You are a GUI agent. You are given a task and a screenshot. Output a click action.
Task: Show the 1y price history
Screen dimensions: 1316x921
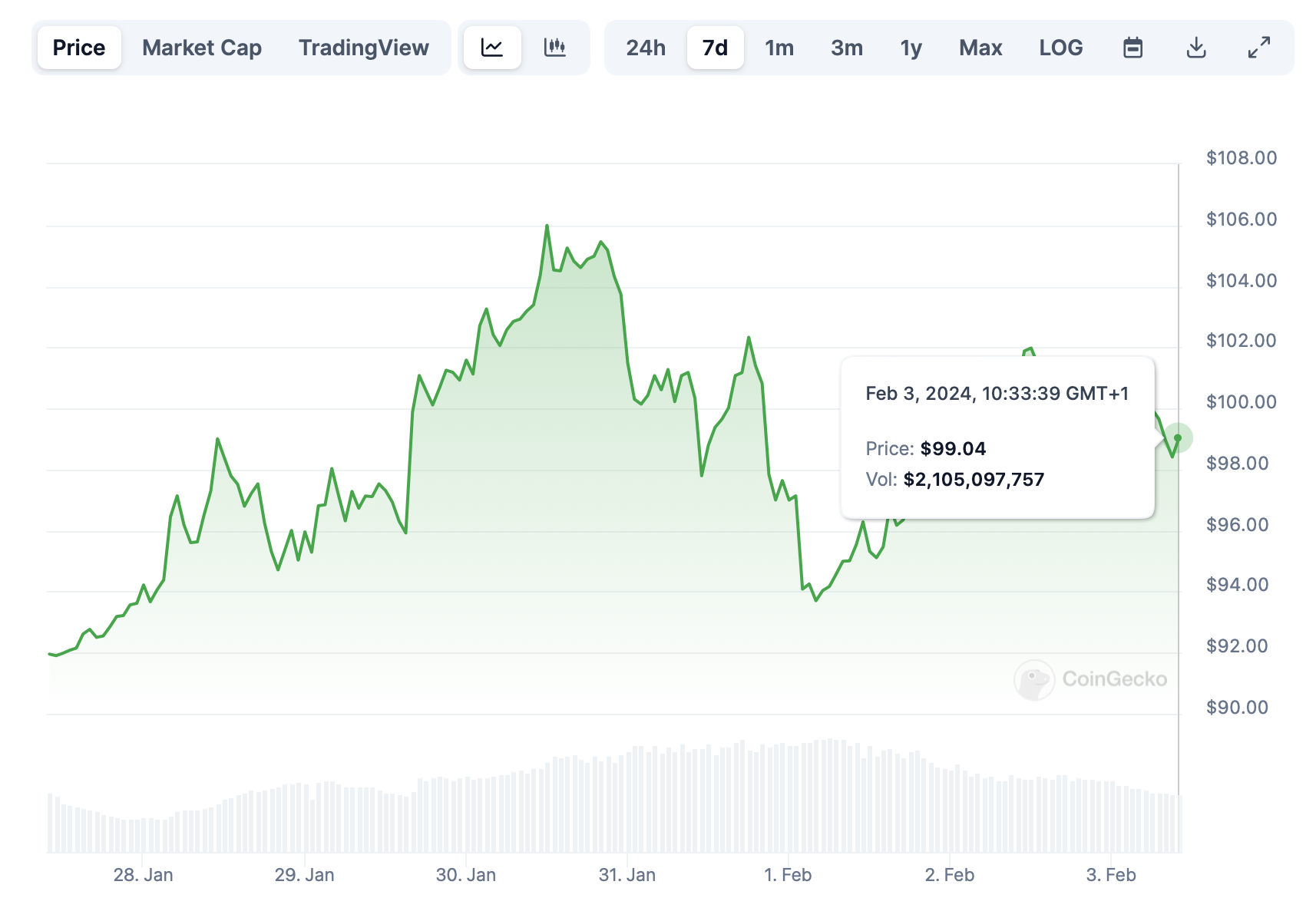pos(911,48)
